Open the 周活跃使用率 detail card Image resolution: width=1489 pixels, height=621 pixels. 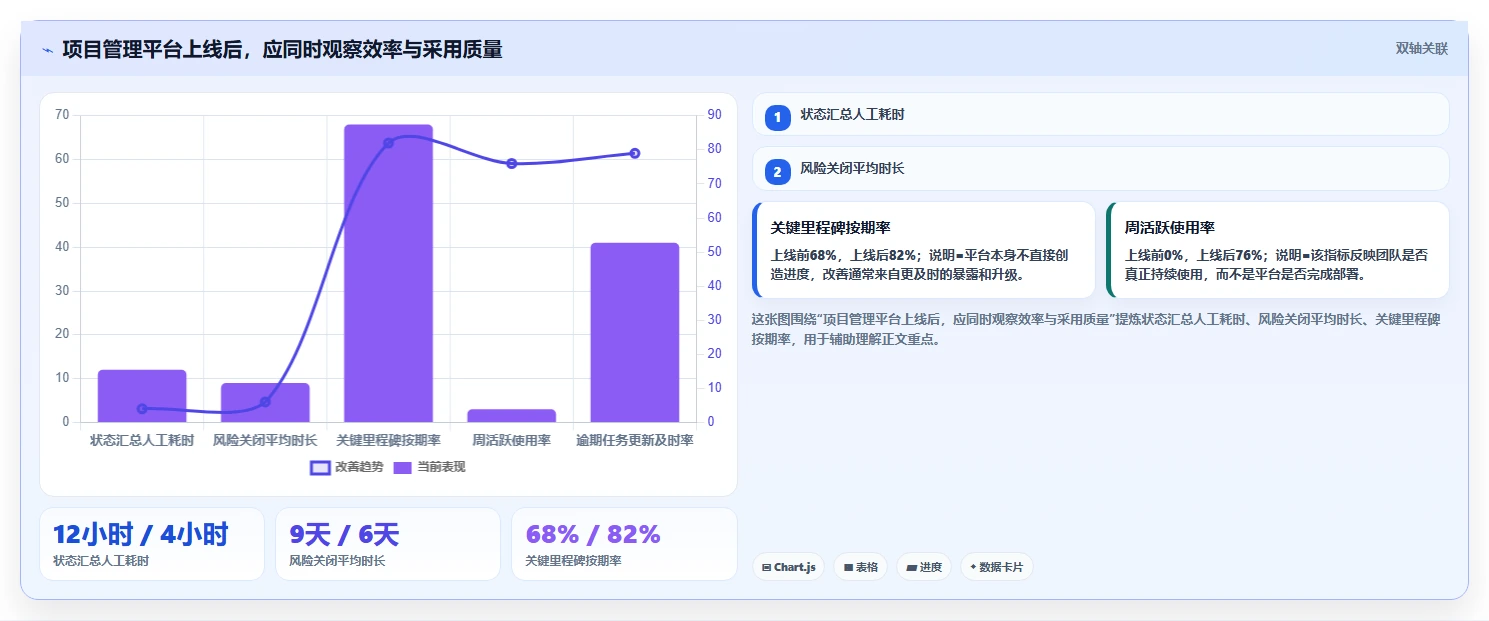point(1277,250)
